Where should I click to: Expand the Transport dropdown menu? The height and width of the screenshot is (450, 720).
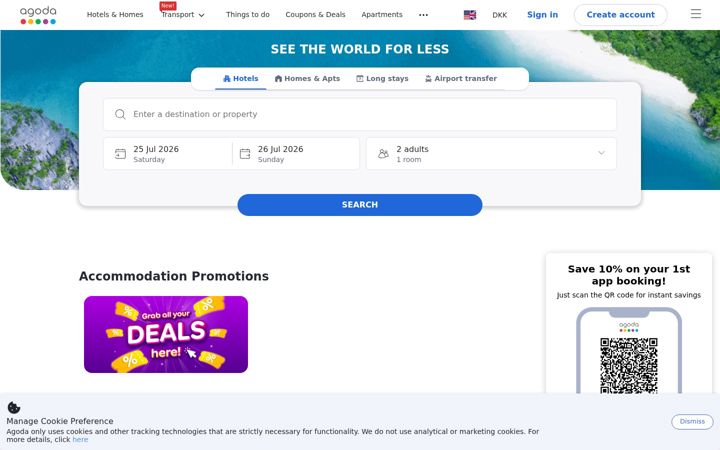[183, 15]
